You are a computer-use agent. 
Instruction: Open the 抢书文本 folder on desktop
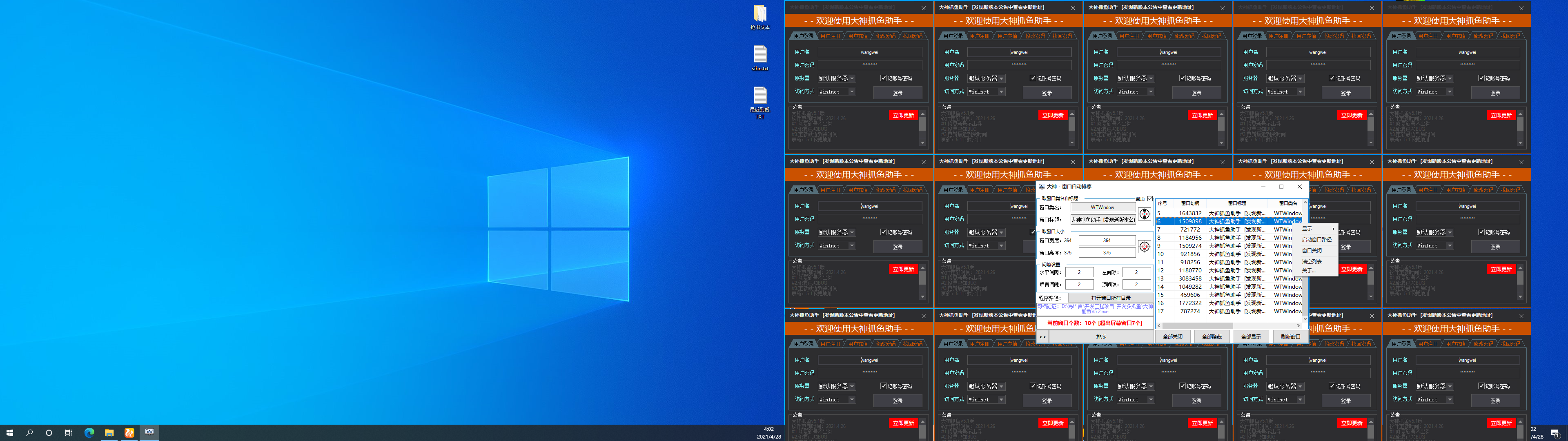[759, 17]
